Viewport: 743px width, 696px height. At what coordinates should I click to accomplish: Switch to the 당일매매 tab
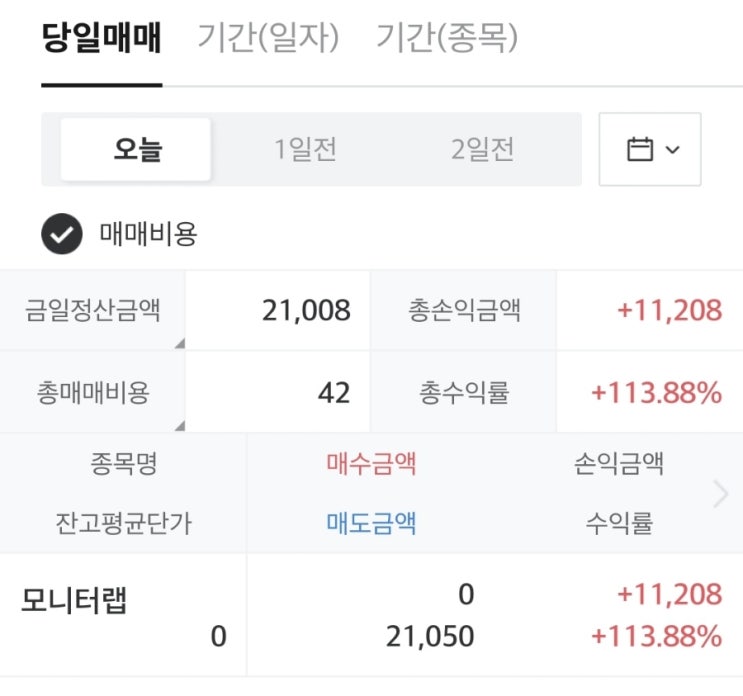(102, 39)
